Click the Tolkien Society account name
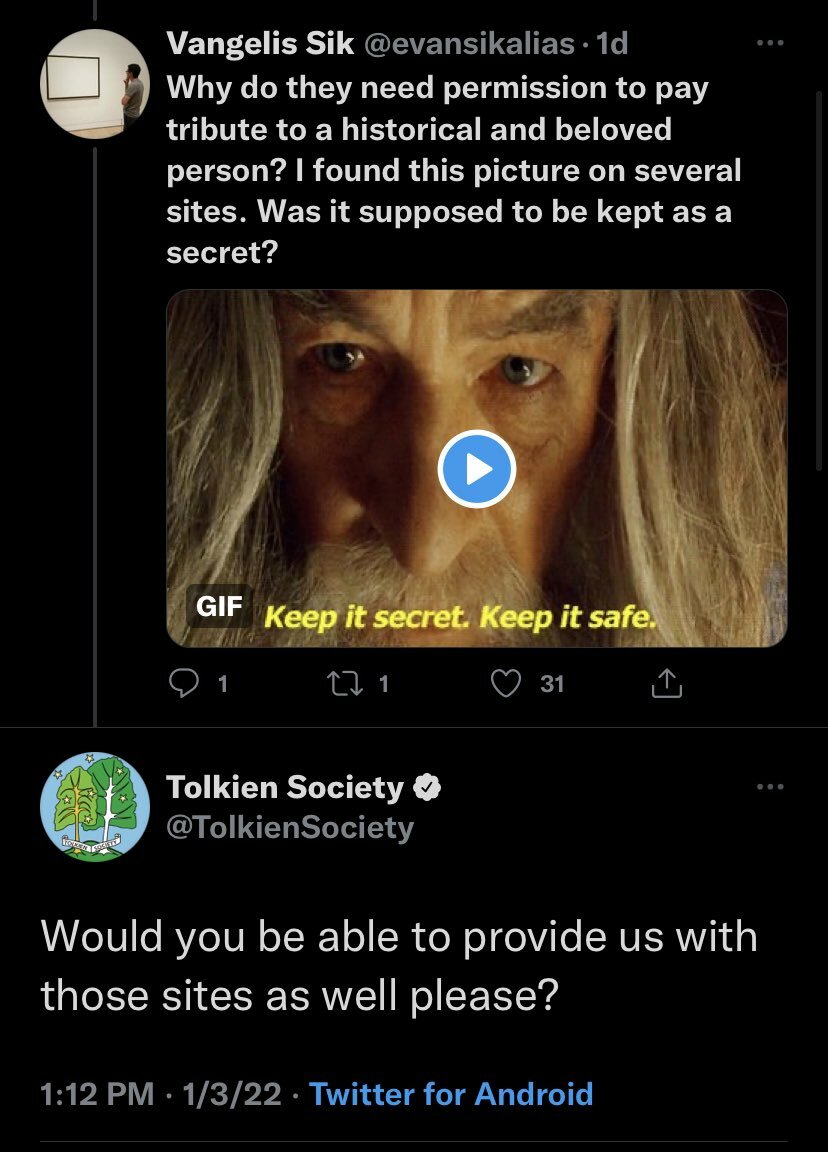Image resolution: width=828 pixels, height=1152 pixels. (285, 788)
